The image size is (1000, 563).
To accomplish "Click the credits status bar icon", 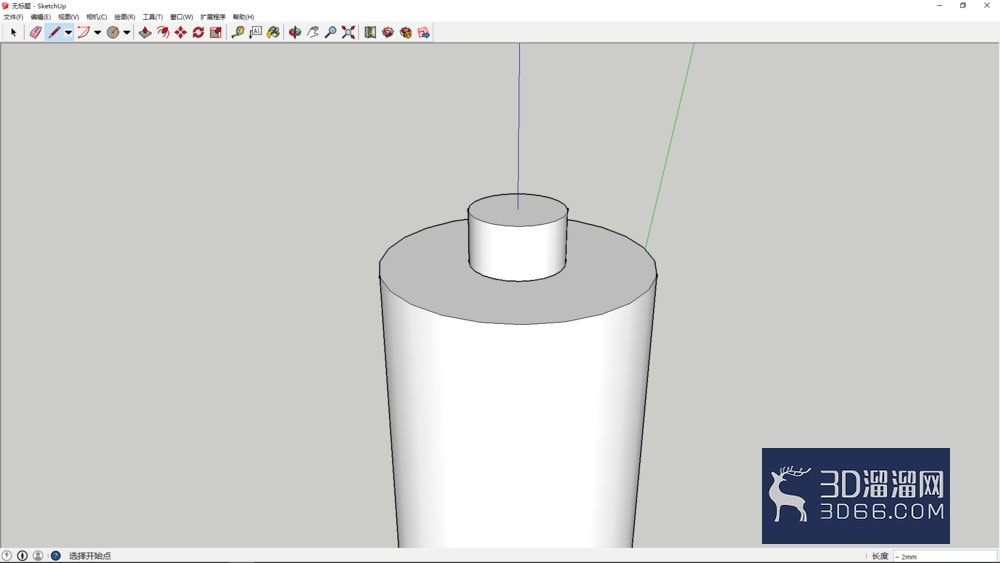I will click(22, 555).
